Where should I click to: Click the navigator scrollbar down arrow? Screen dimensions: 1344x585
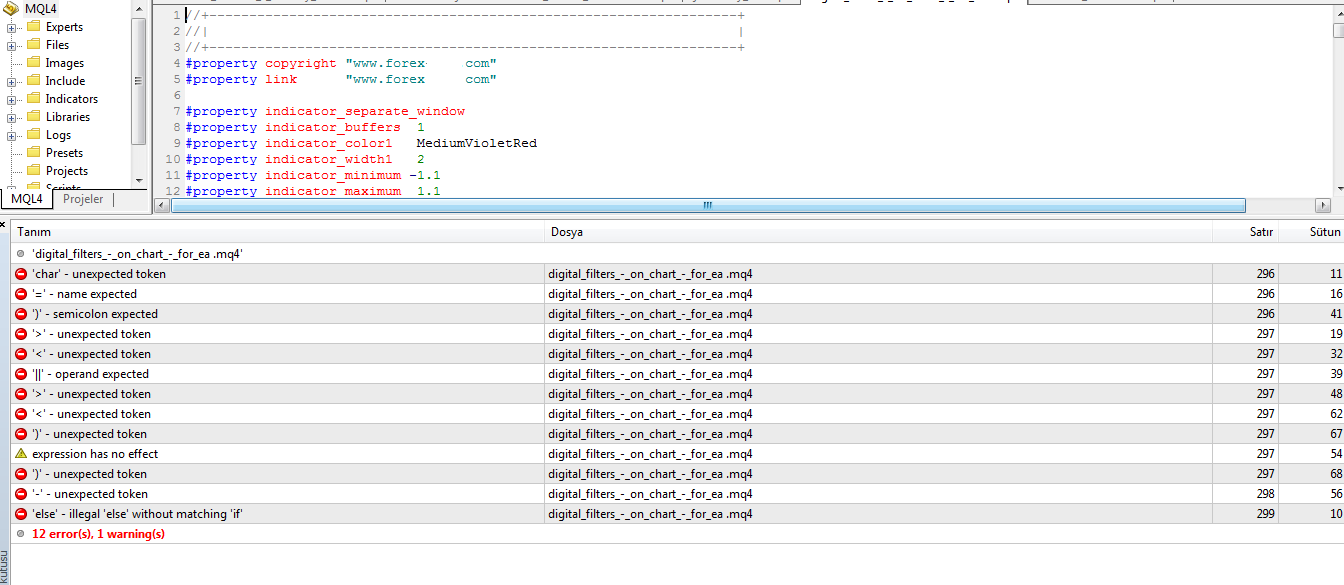(139, 179)
